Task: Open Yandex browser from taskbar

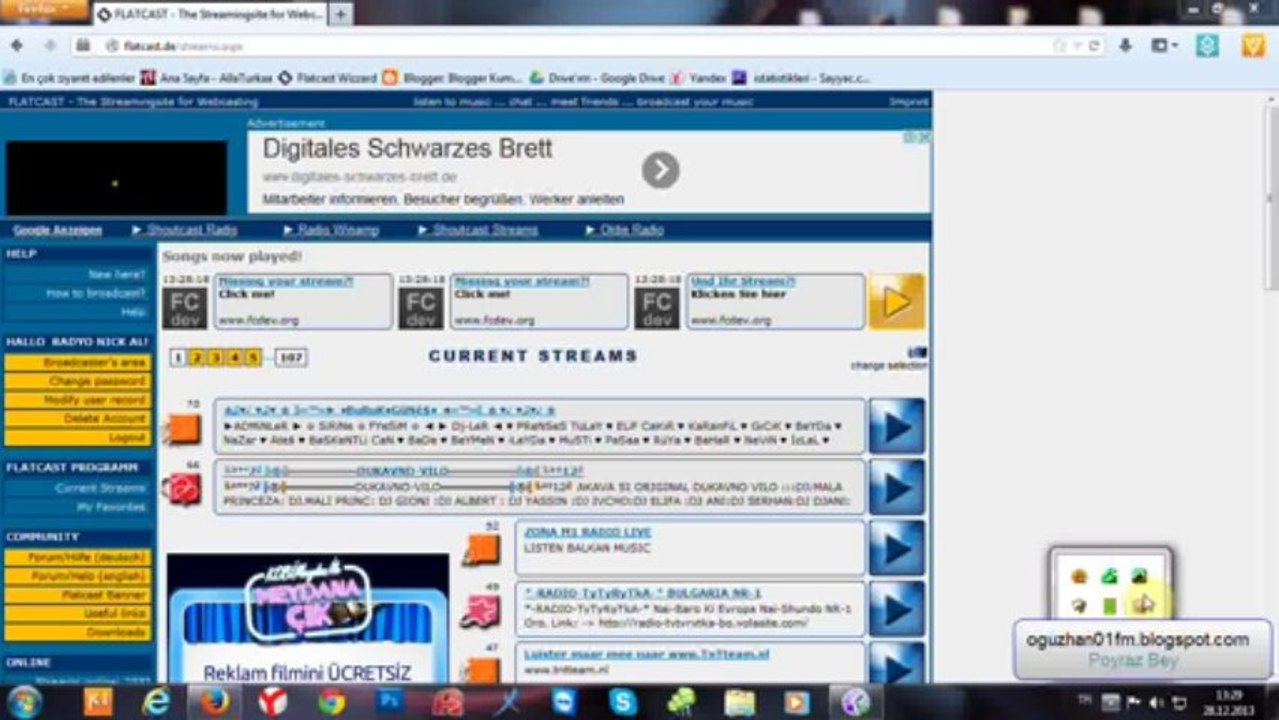Action: coord(272,703)
